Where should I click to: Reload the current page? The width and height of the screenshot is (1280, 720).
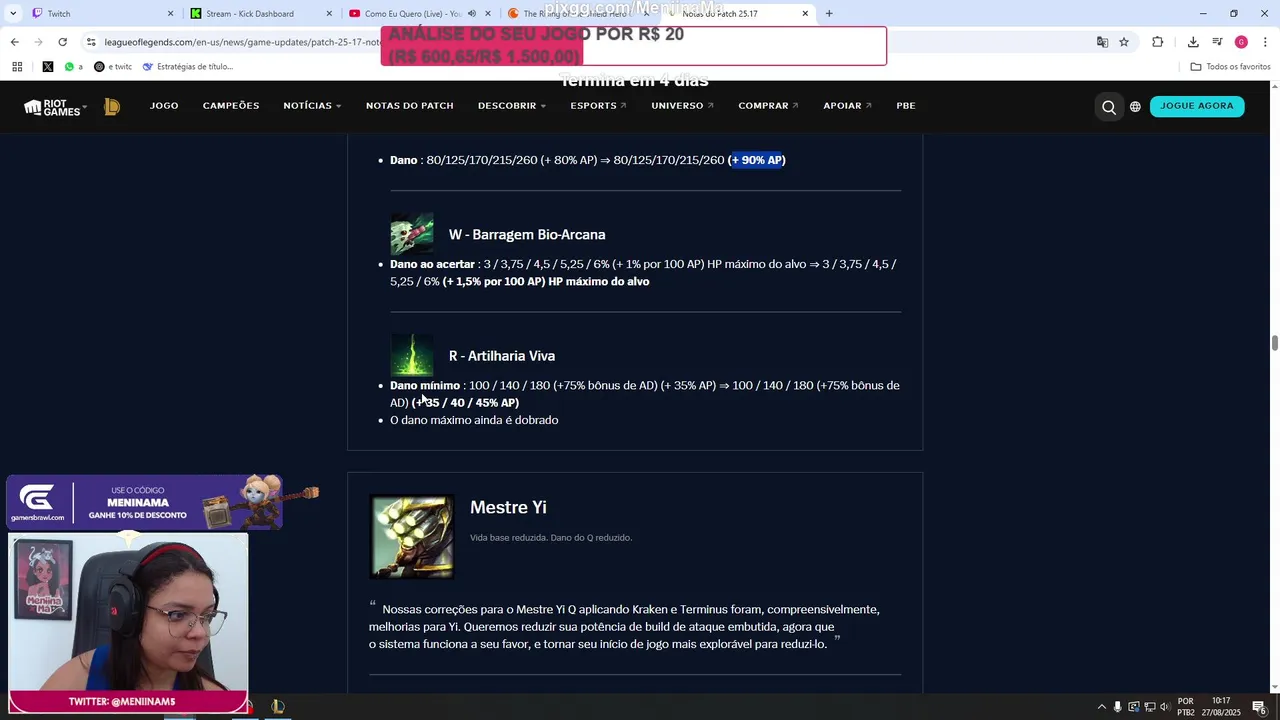62,42
